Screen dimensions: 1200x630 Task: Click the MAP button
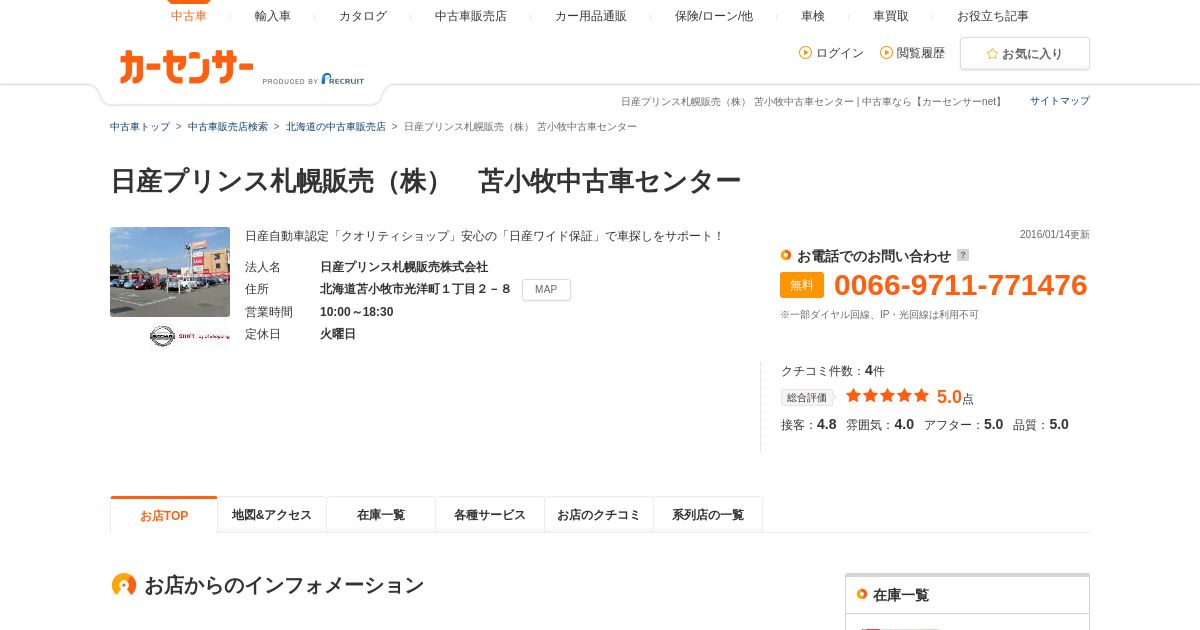546,290
